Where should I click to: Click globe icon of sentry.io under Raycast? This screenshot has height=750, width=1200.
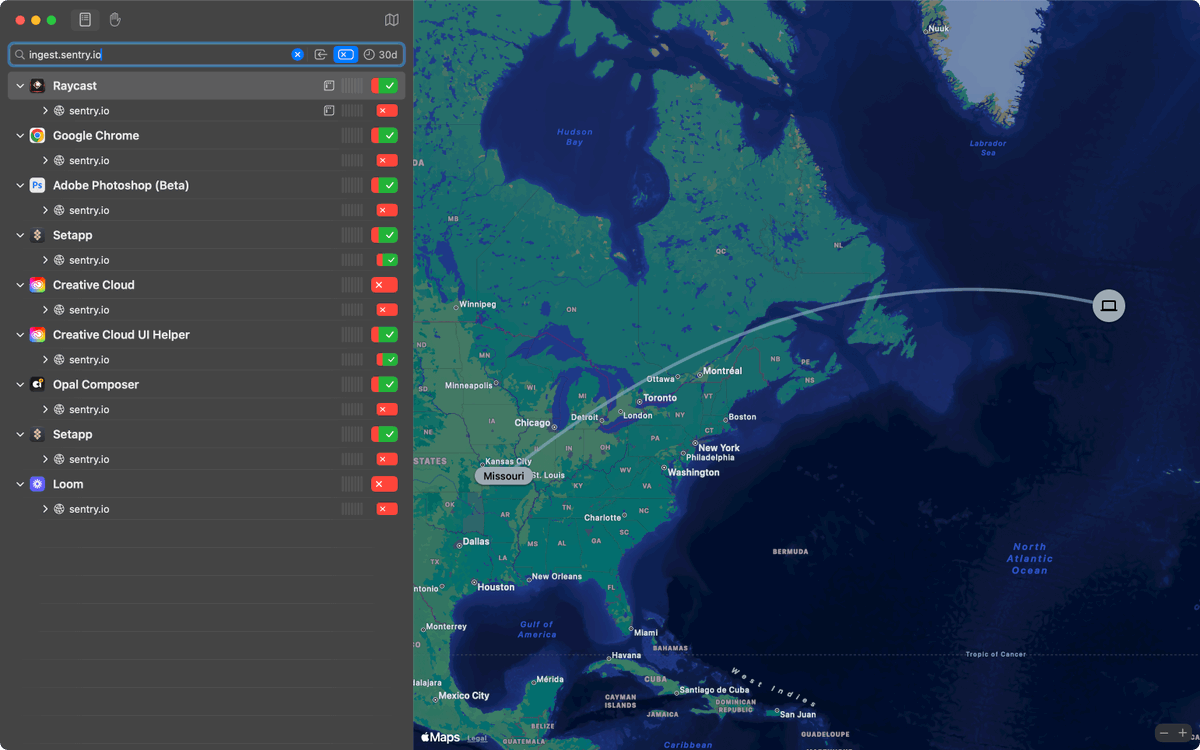click(59, 111)
